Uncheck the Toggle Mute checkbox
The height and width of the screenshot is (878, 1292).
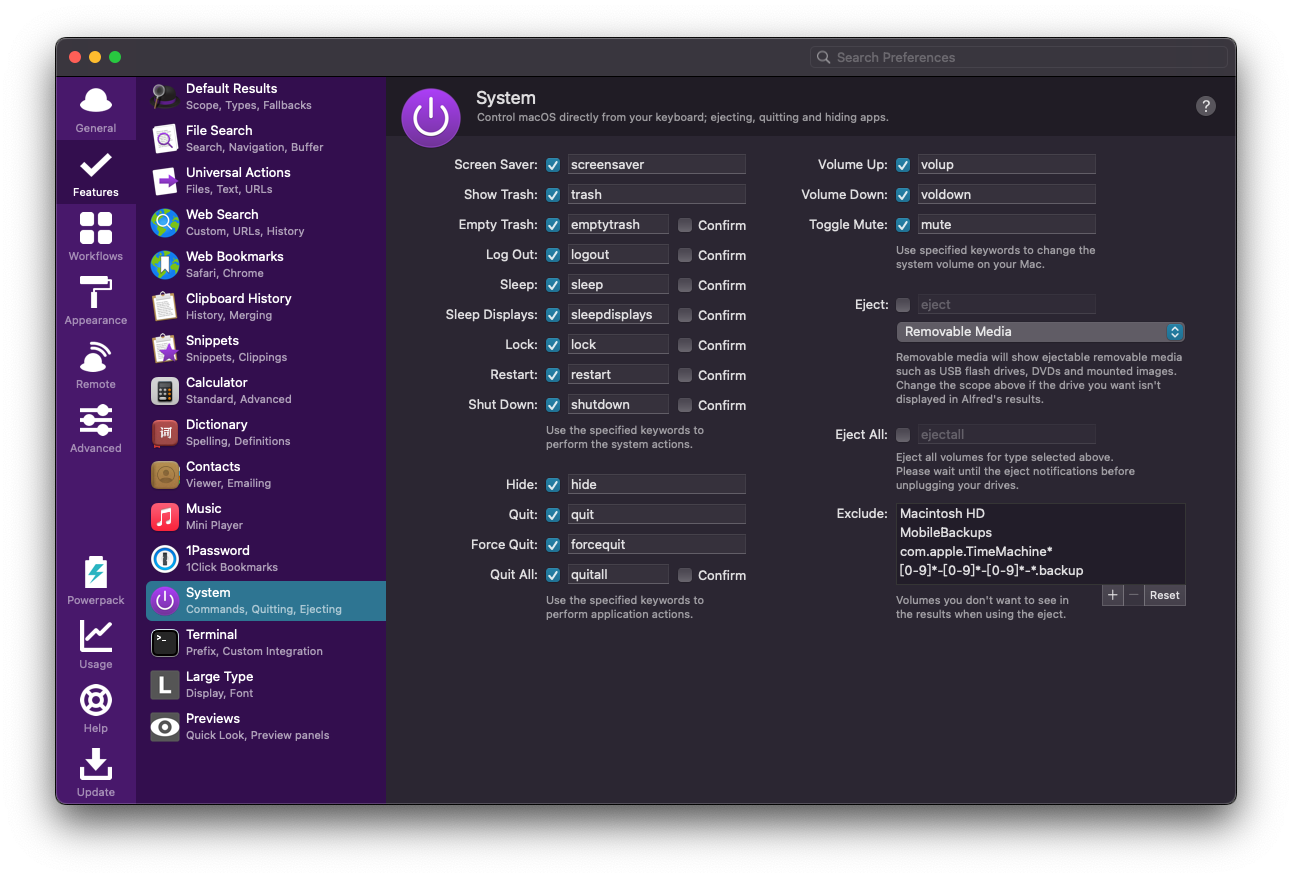click(903, 225)
